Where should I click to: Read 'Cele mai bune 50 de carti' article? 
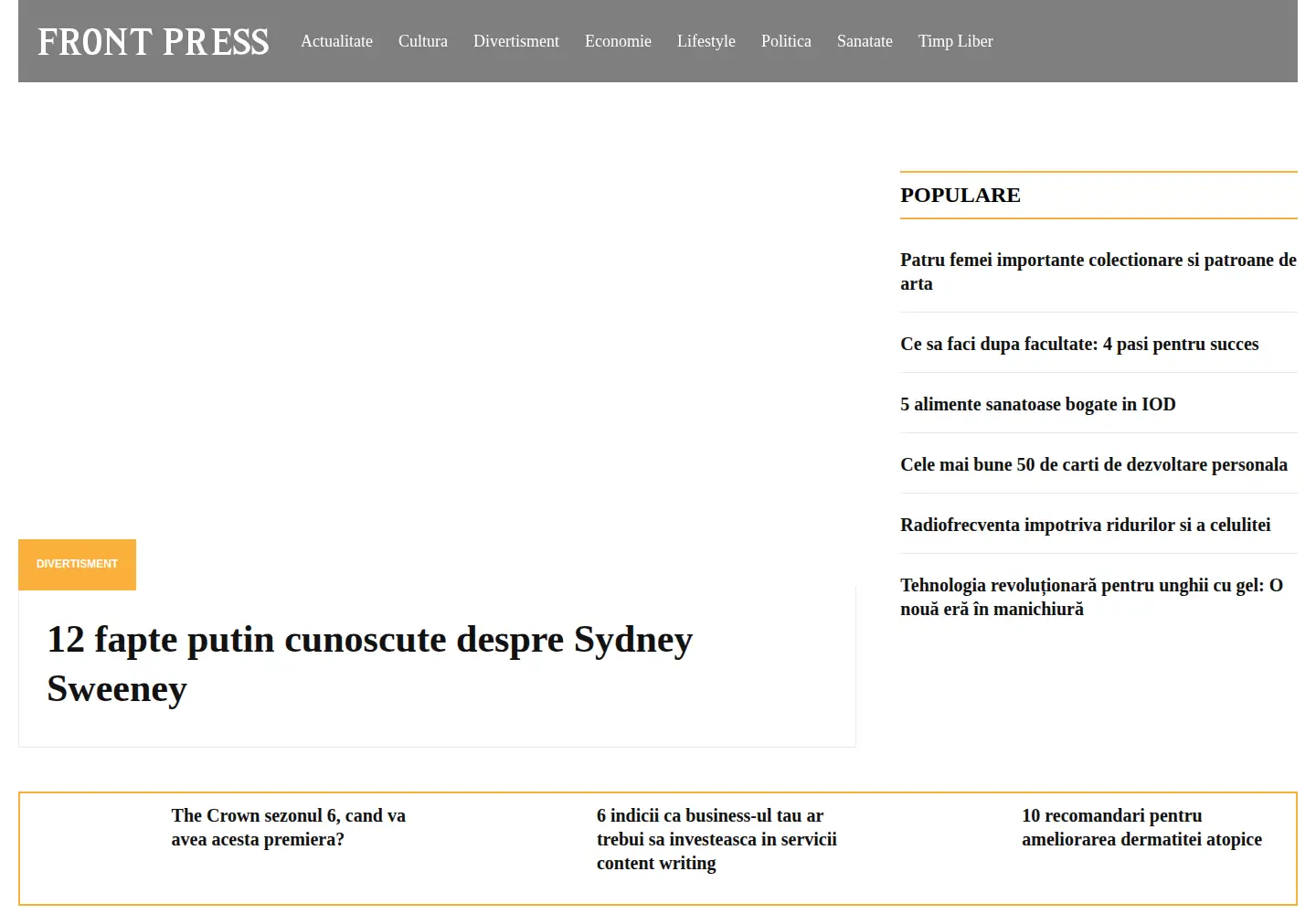point(1094,464)
